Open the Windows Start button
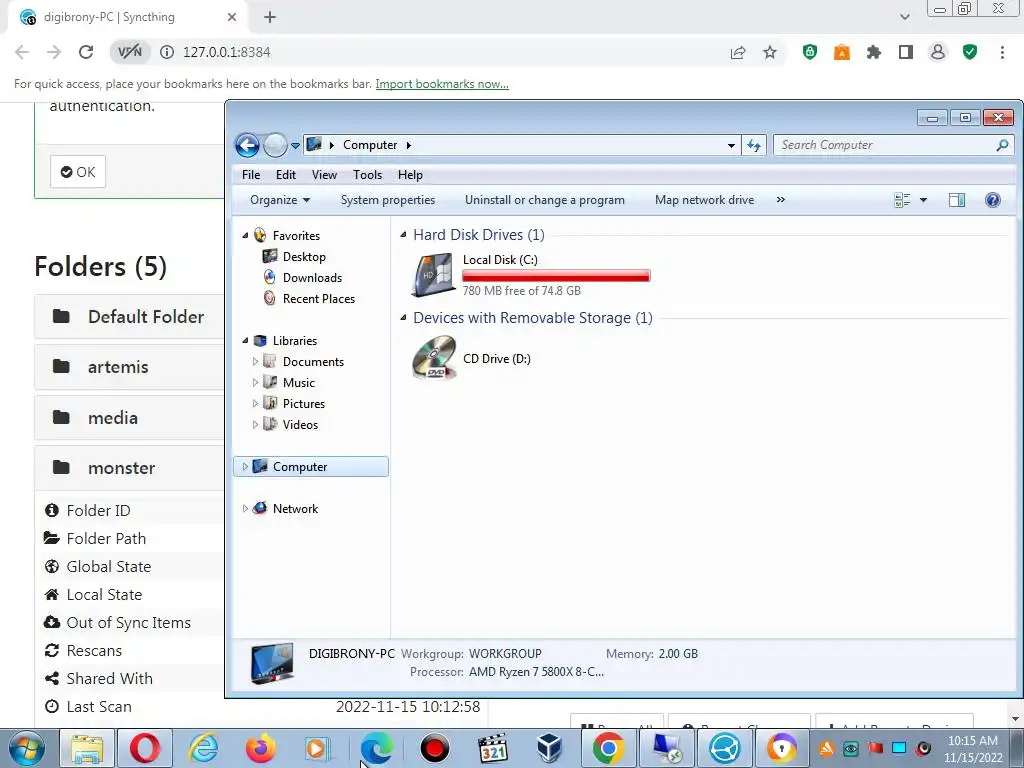The image size is (1024, 768). pyautogui.click(x=27, y=748)
